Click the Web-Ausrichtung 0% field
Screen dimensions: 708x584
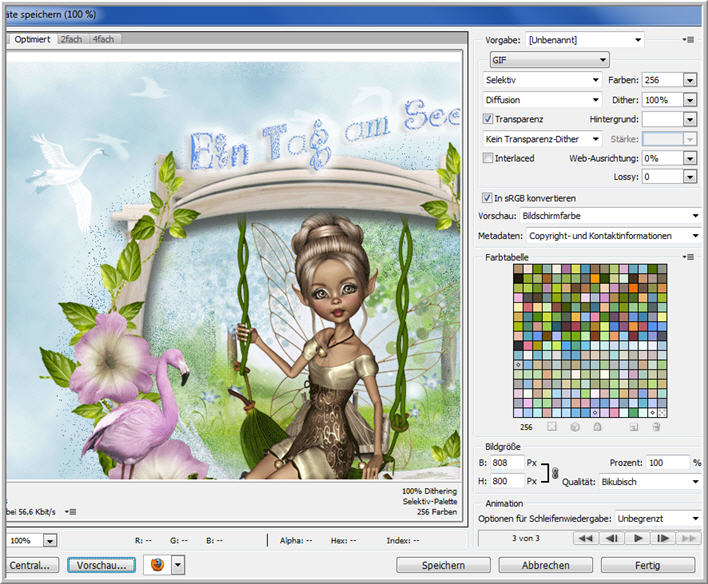[662, 158]
